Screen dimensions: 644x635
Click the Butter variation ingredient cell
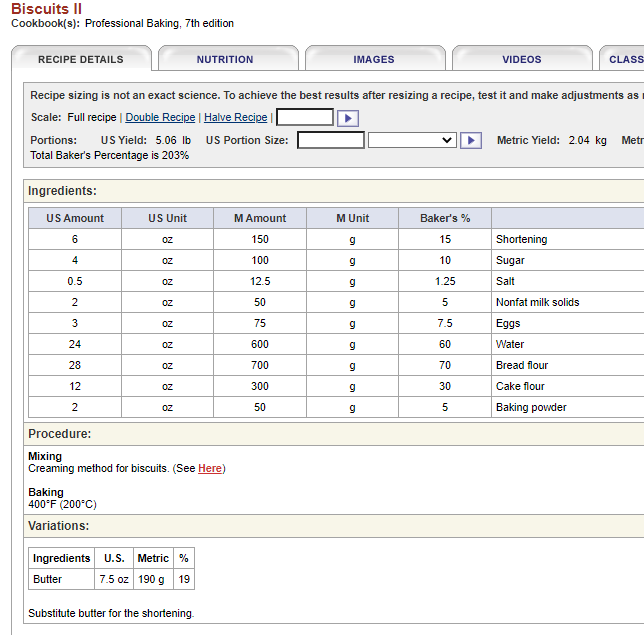[x=62, y=579]
